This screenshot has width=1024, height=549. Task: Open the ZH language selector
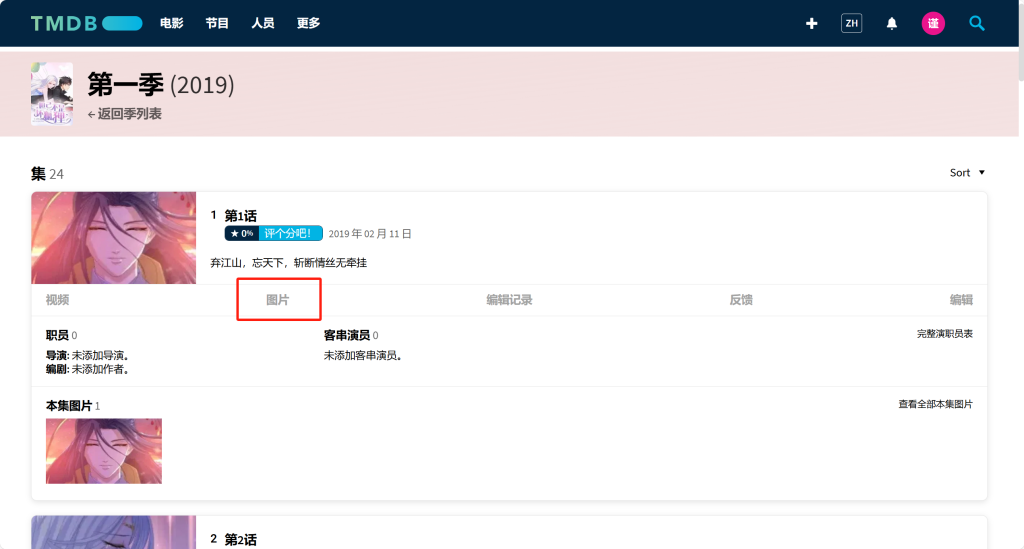(x=851, y=23)
